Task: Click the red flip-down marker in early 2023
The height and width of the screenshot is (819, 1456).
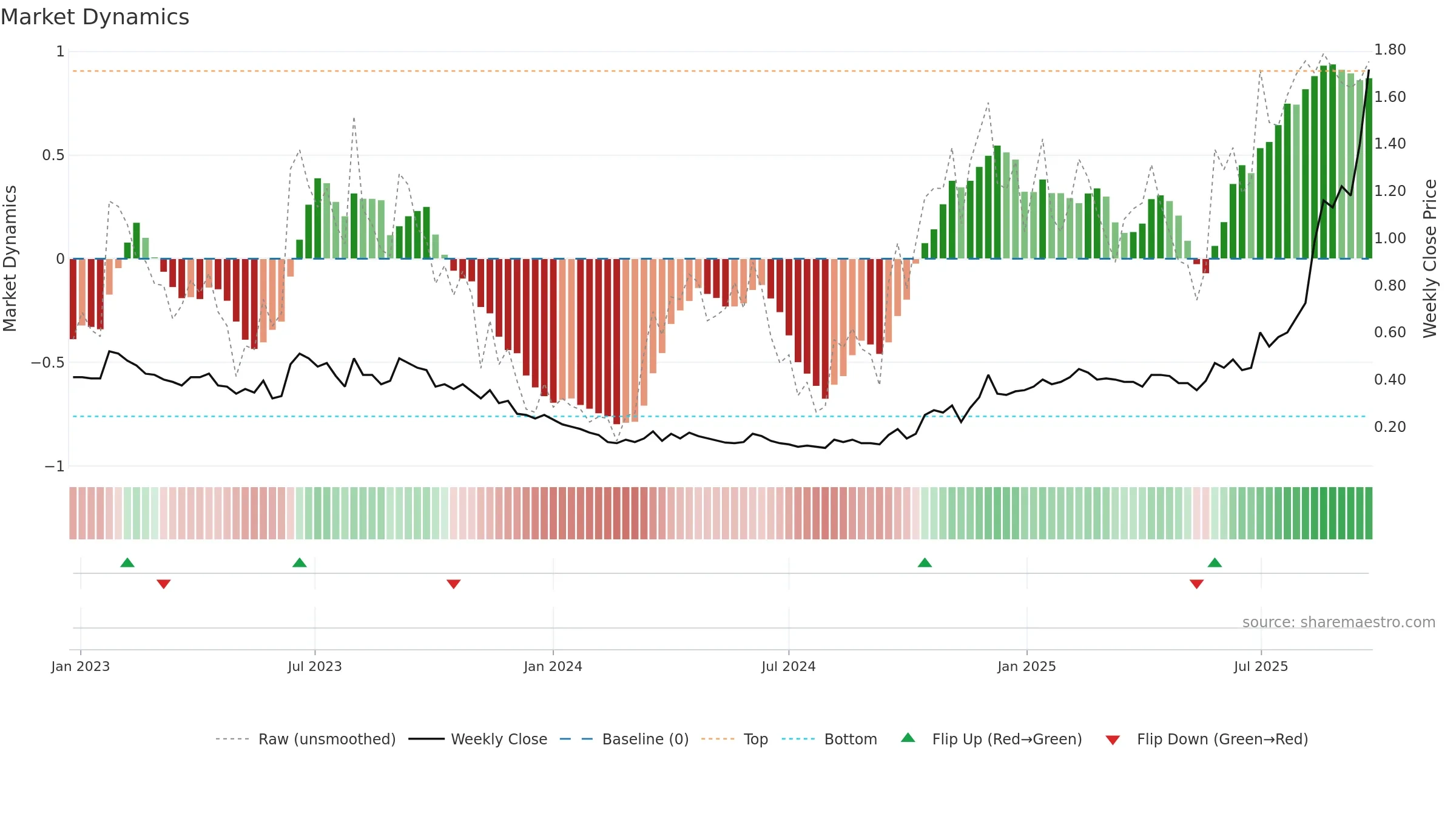Action: [x=164, y=584]
